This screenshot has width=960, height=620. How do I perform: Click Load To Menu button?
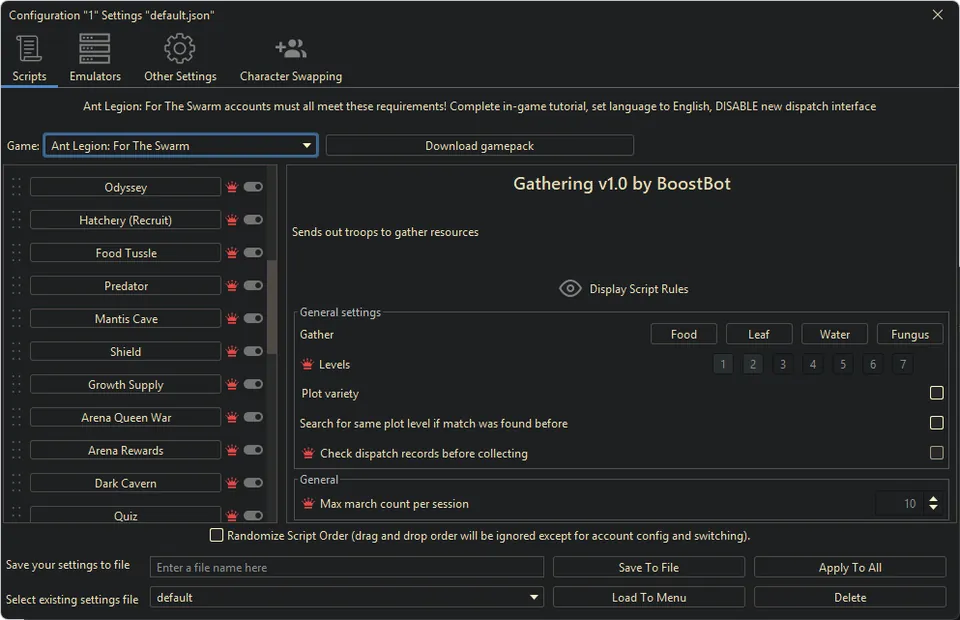tap(648, 597)
